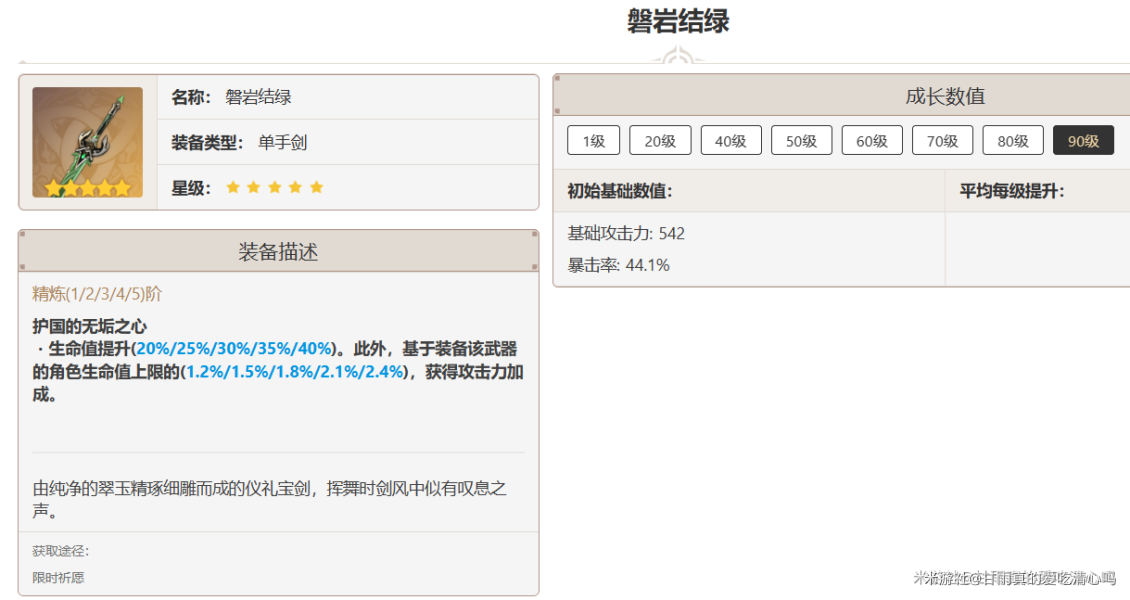
Task: Click the 磐岩结绿 page title
Action: (x=678, y=22)
